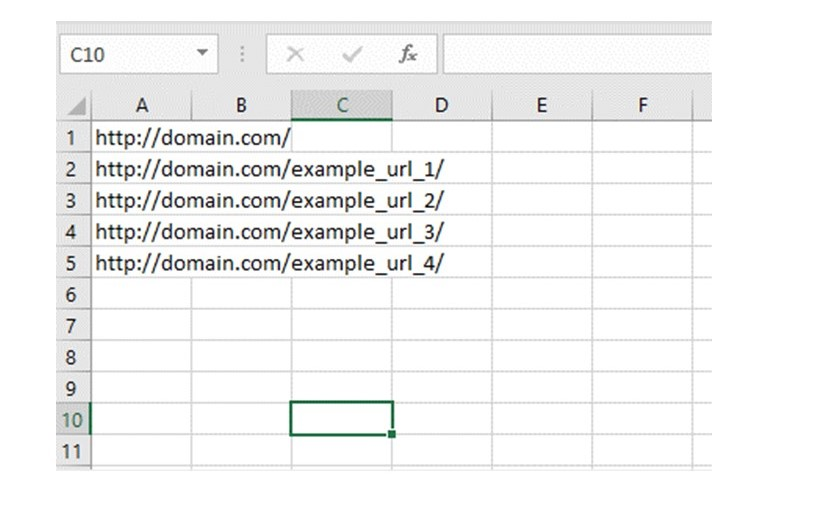826x526 pixels.
Task: Select row 6 header
Action: click(72, 295)
